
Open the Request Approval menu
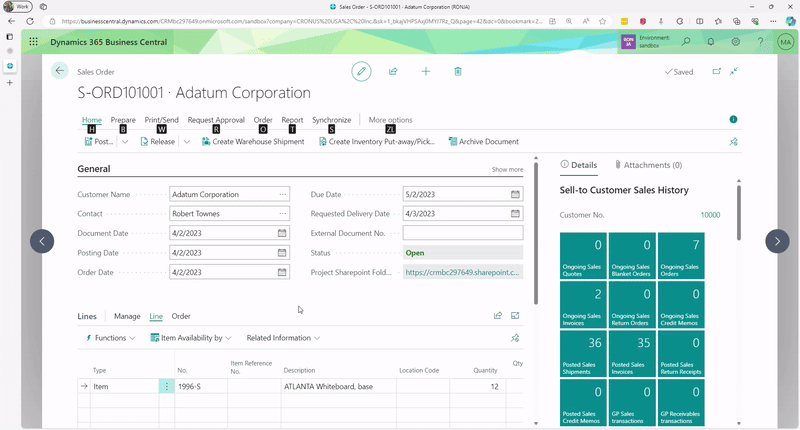coord(216,120)
